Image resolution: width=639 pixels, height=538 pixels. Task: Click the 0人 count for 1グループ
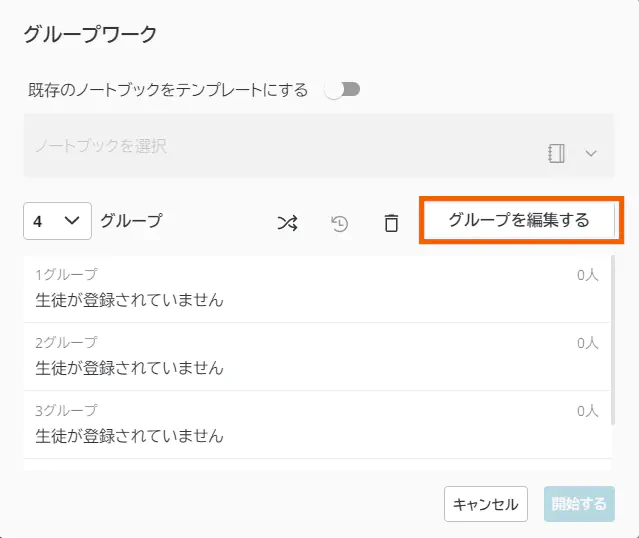587,274
